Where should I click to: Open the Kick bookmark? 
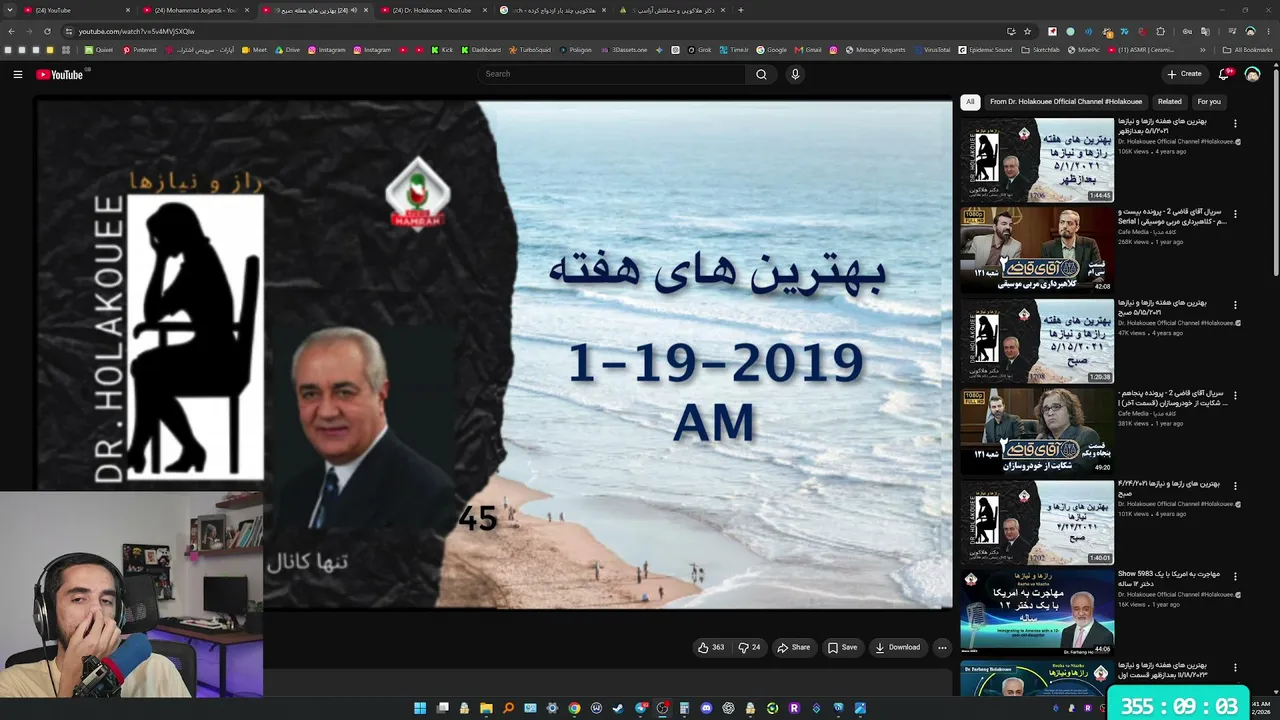[442, 49]
